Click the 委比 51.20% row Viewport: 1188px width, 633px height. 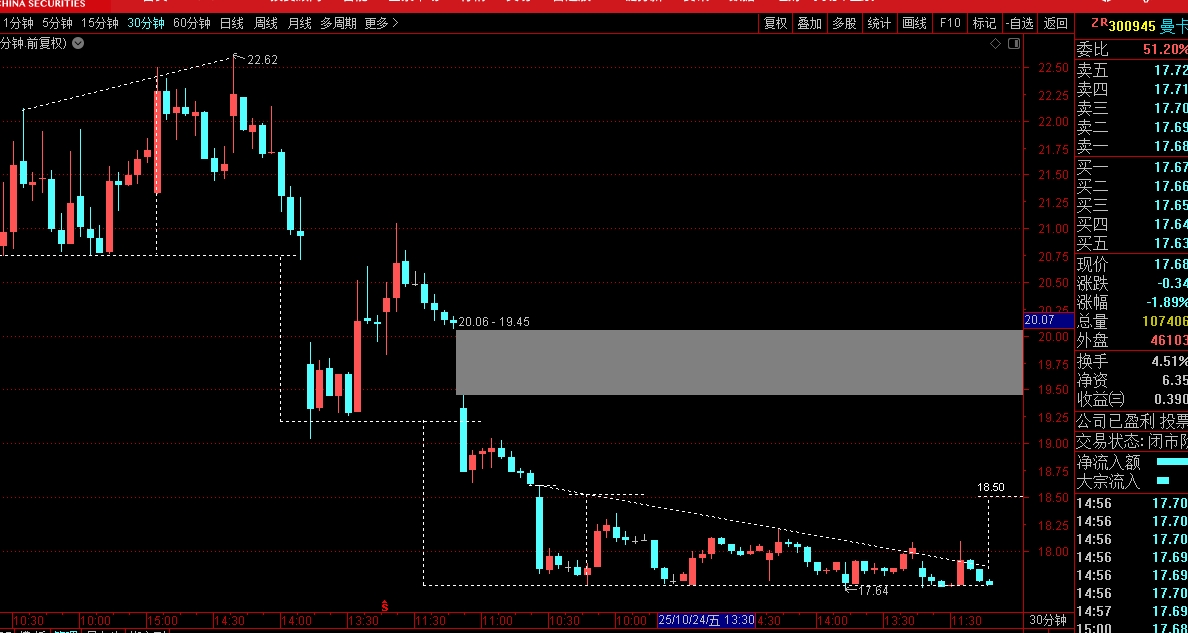pyautogui.click(x=1132, y=50)
